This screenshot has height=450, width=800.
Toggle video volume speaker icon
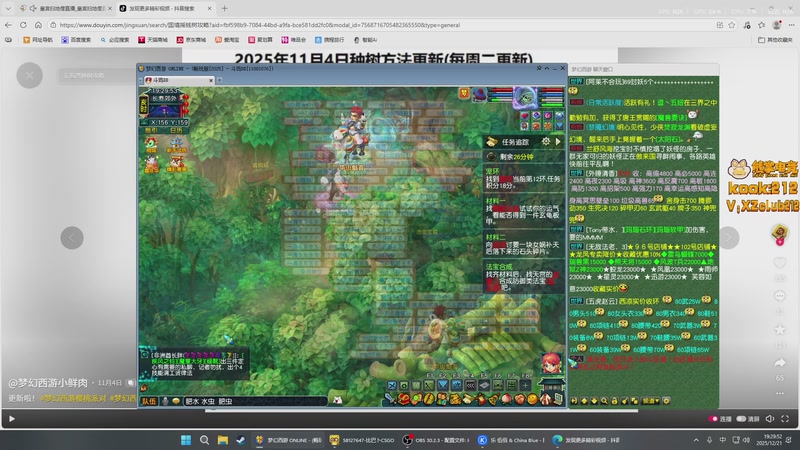tap(770, 419)
